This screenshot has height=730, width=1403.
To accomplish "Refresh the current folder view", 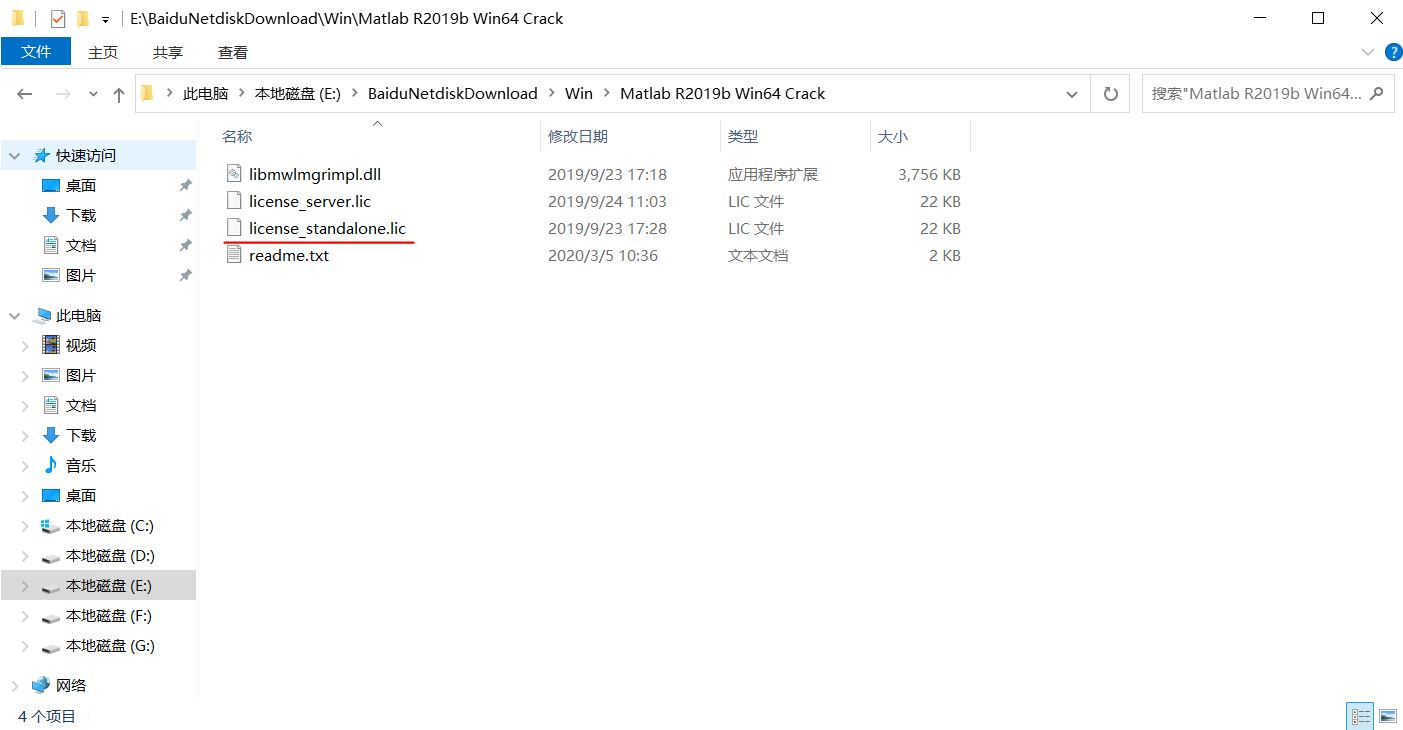I will tap(1110, 94).
